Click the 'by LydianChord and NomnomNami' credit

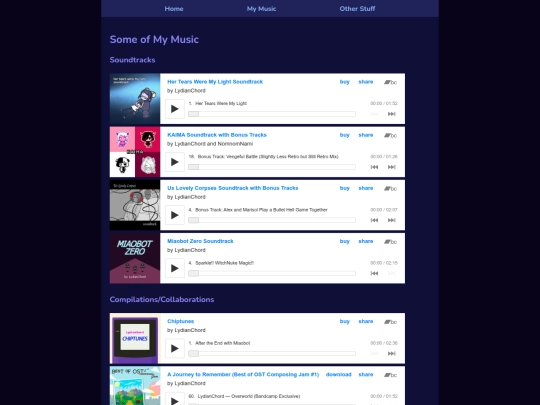click(x=210, y=144)
